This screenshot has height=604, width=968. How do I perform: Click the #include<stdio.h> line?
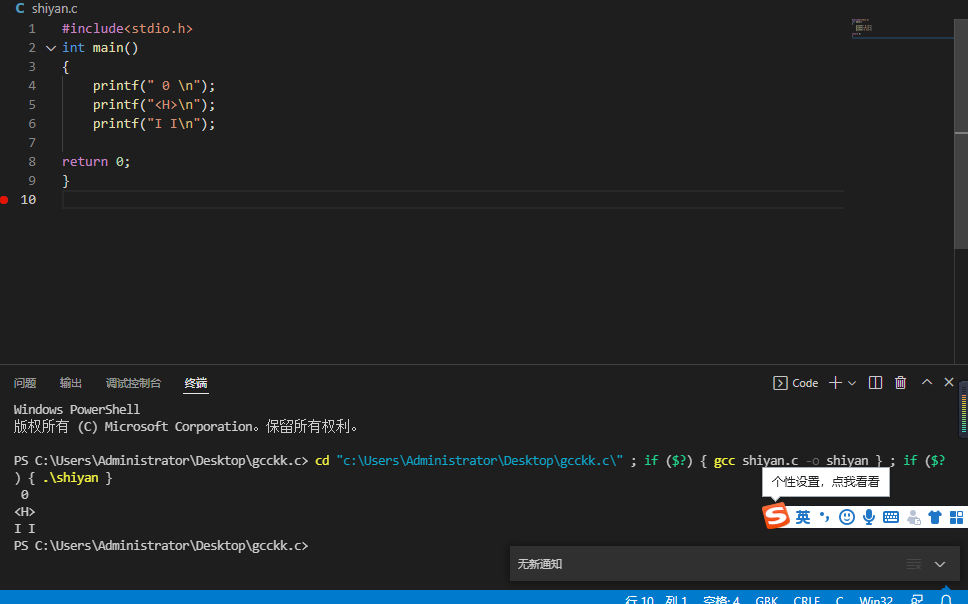127,28
